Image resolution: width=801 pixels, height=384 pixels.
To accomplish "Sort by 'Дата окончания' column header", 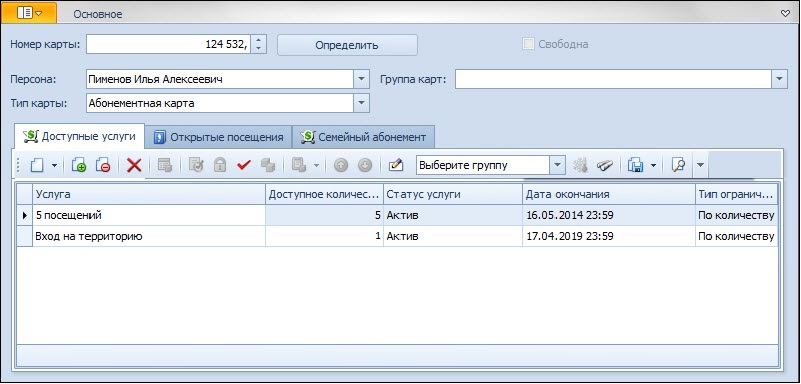I will pyautogui.click(x=609, y=194).
